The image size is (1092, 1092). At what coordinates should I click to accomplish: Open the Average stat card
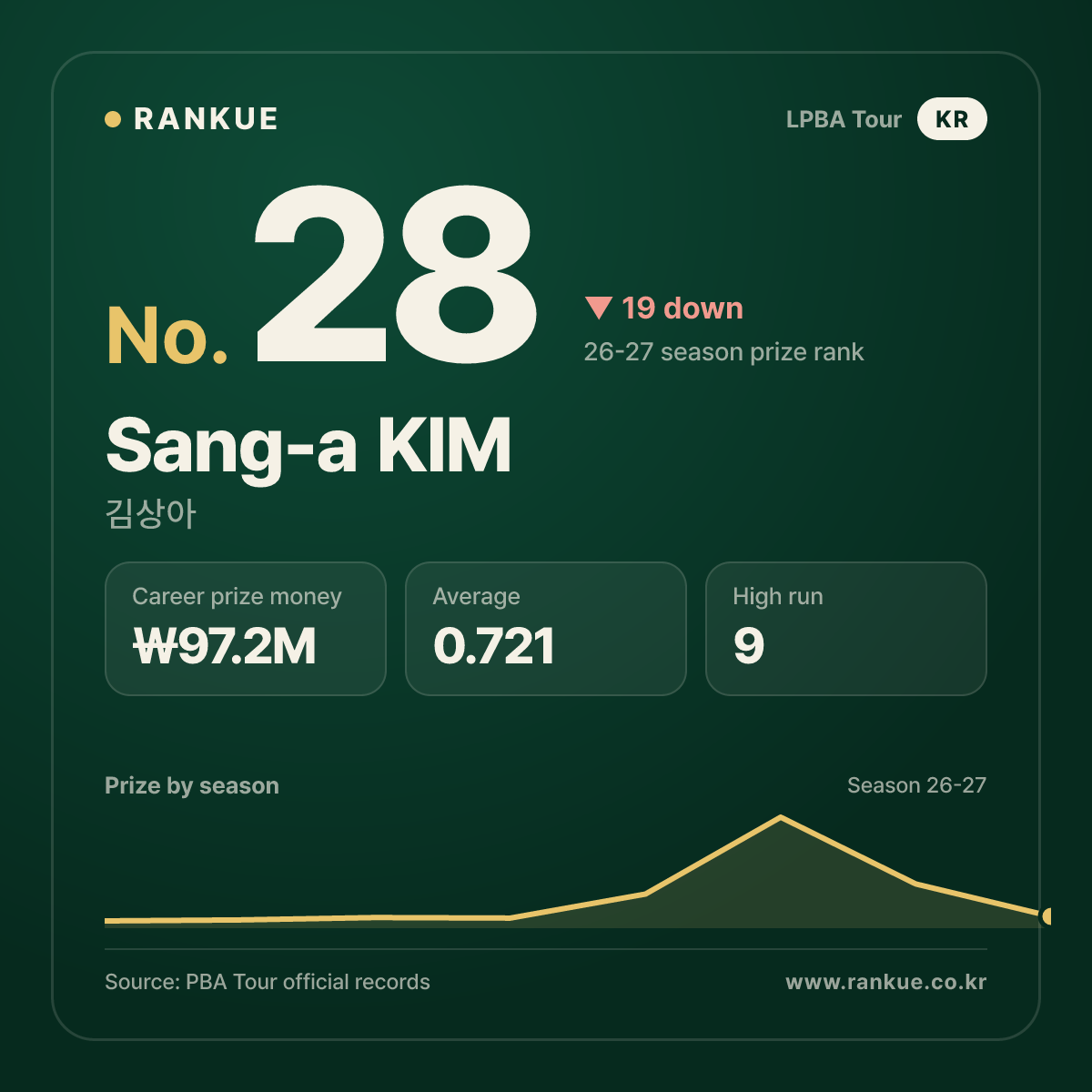546,629
